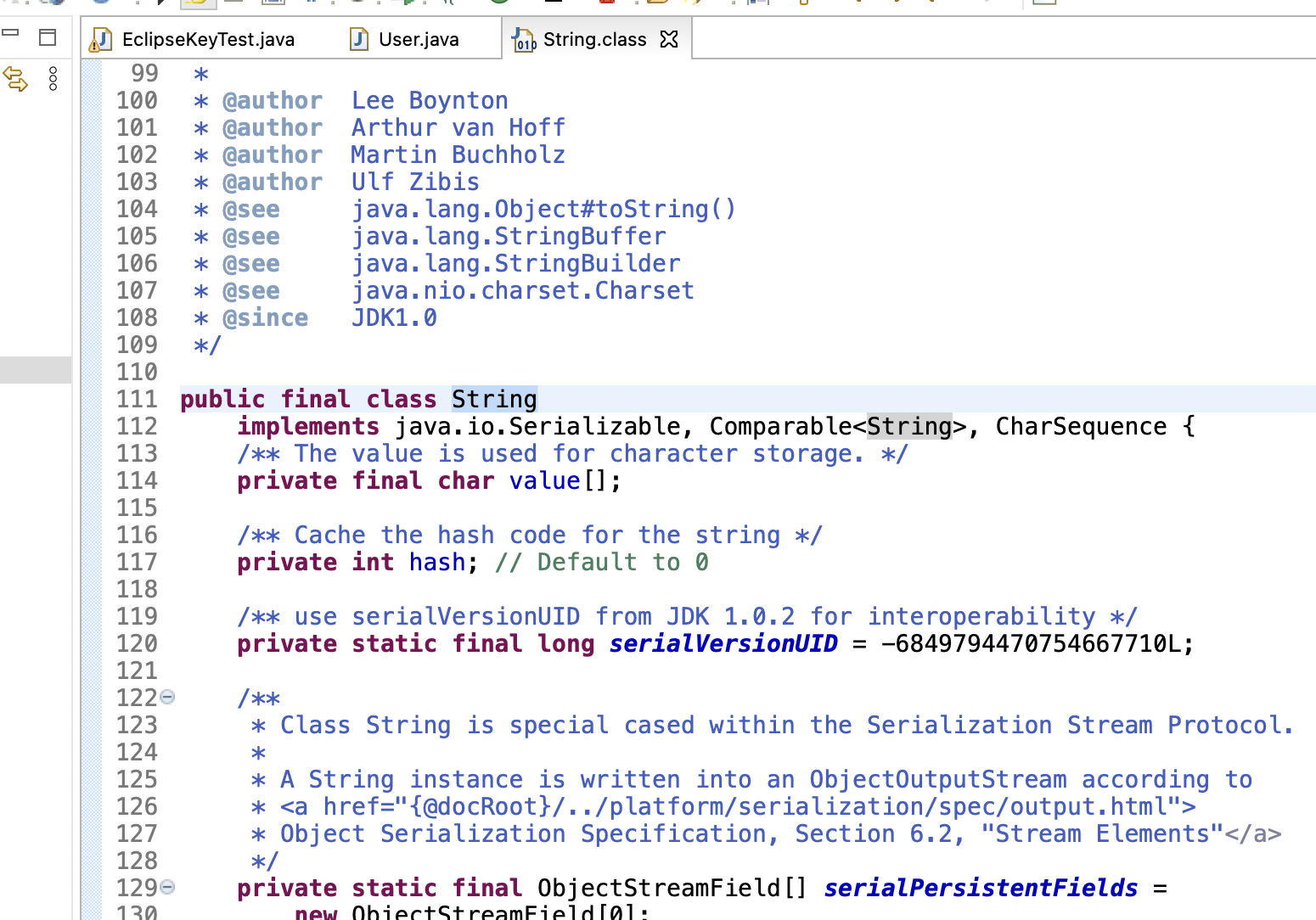This screenshot has height=920, width=1316.
Task: Click line number 114 in the gutter
Action: [137, 481]
